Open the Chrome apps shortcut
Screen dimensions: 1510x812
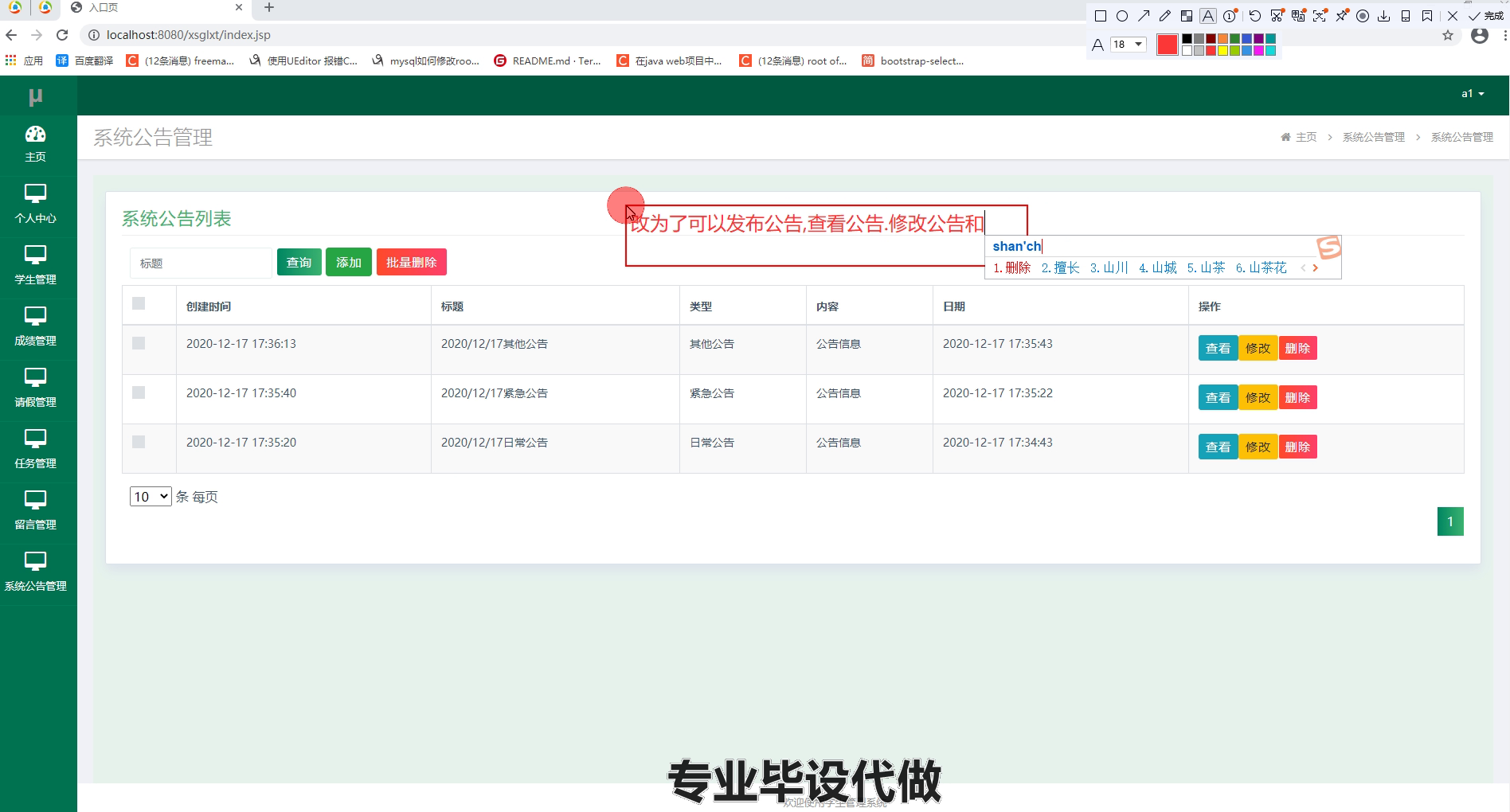(24, 61)
